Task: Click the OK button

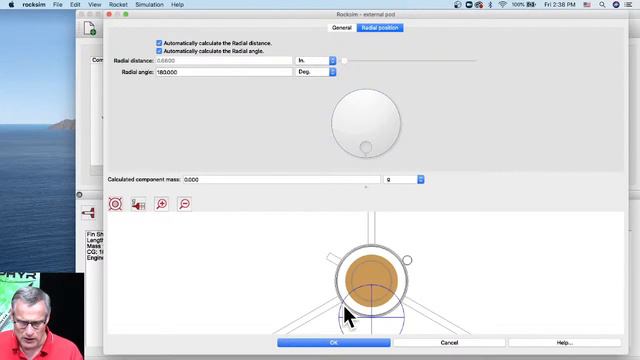Action: tap(334, 342)
